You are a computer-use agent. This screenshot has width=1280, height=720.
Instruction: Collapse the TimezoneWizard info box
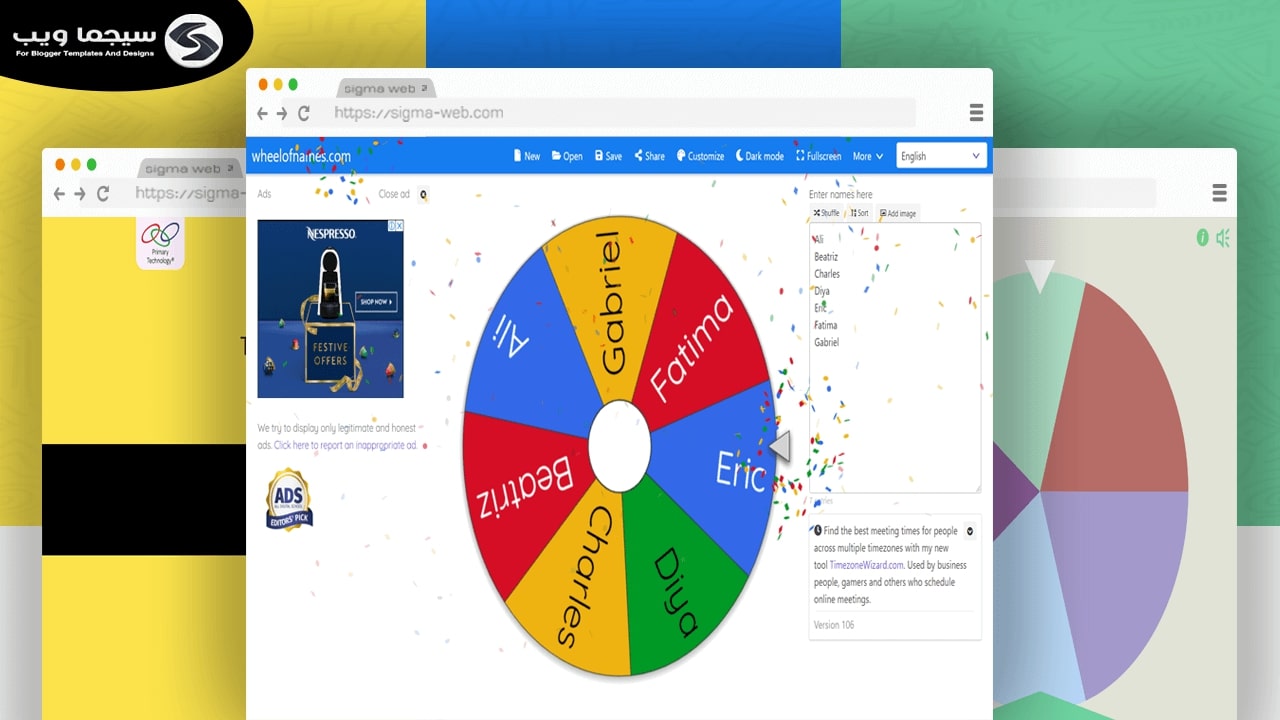click(970, 532)
